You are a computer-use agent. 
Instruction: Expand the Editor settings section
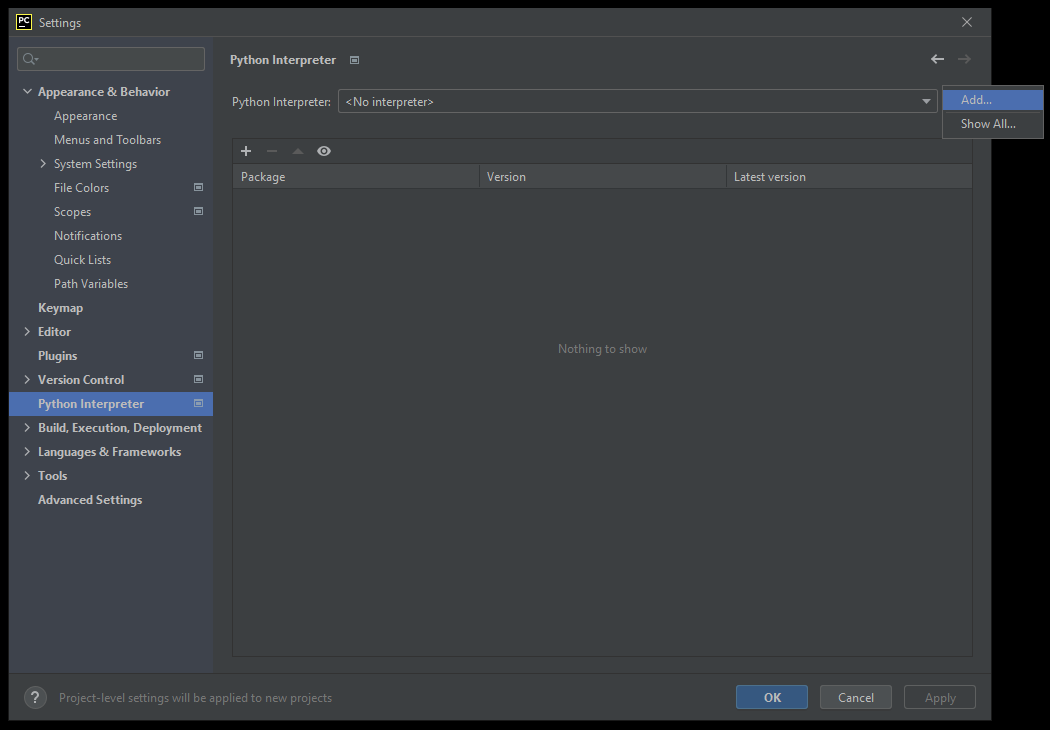click(x=27, y=331)
